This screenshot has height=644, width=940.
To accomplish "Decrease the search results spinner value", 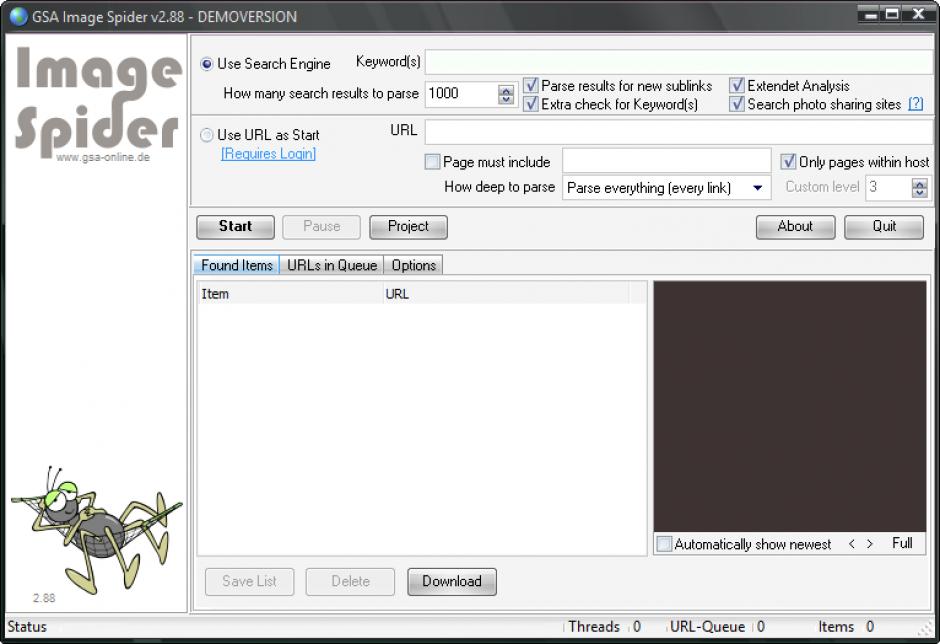I will 506,99.
